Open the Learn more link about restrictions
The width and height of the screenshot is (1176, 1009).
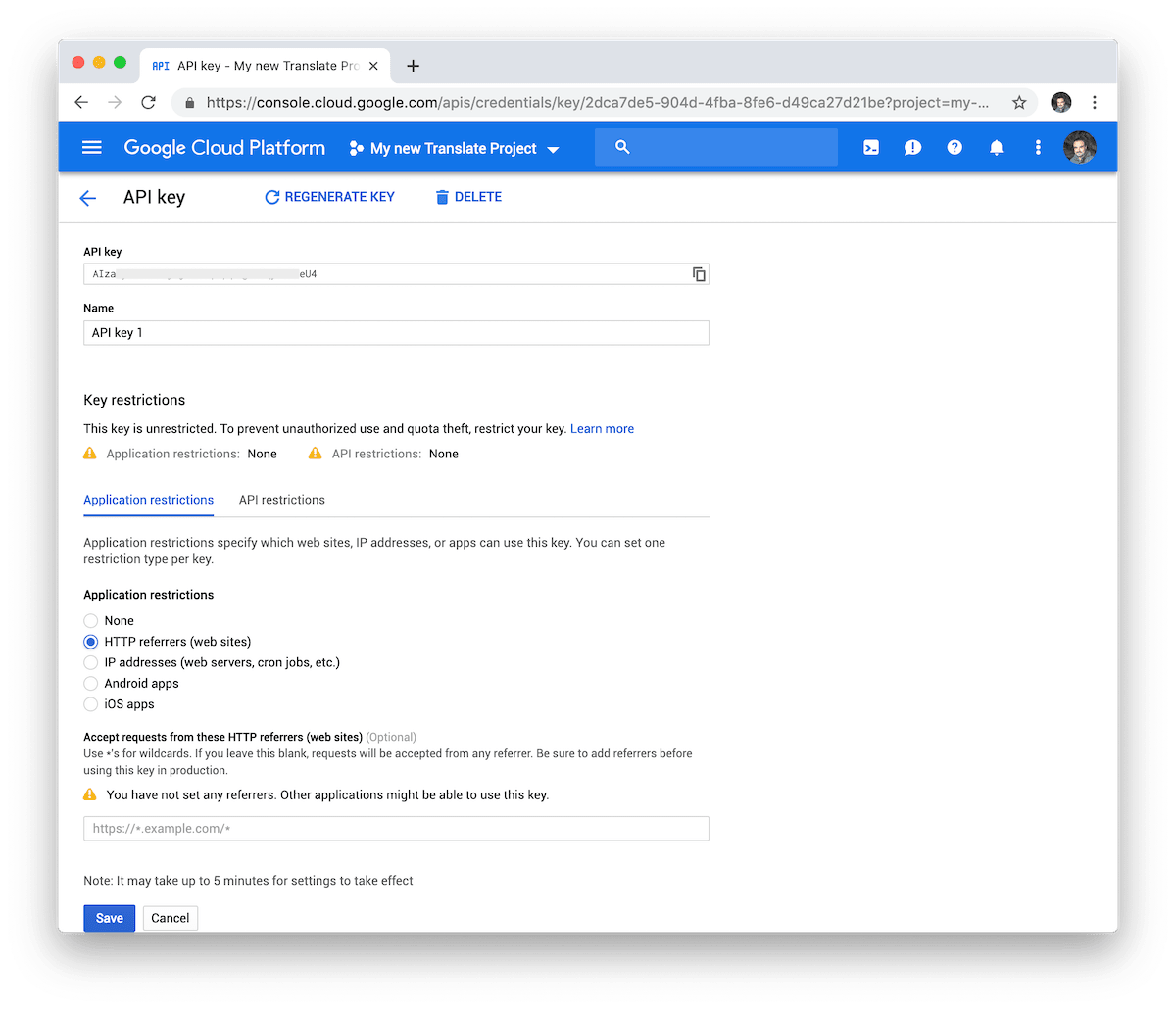pyautogui.click(x=602, y=428)
